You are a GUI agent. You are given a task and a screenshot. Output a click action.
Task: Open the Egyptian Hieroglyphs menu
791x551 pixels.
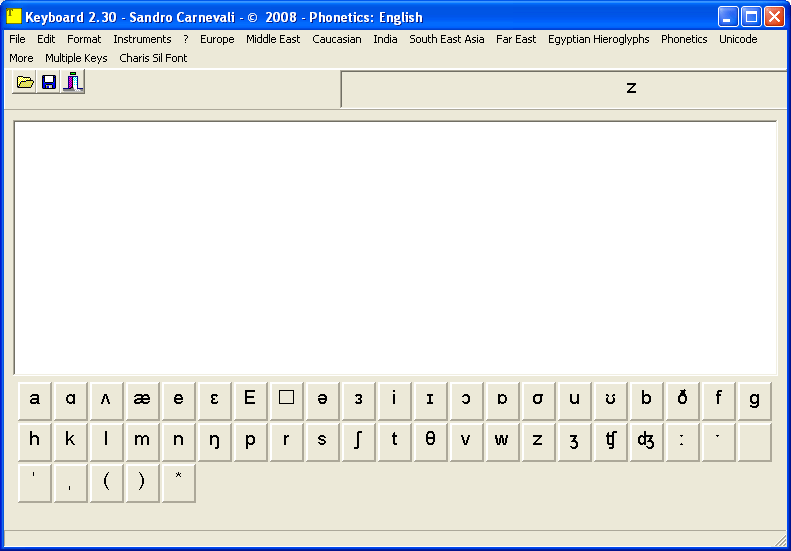point(598,39)
